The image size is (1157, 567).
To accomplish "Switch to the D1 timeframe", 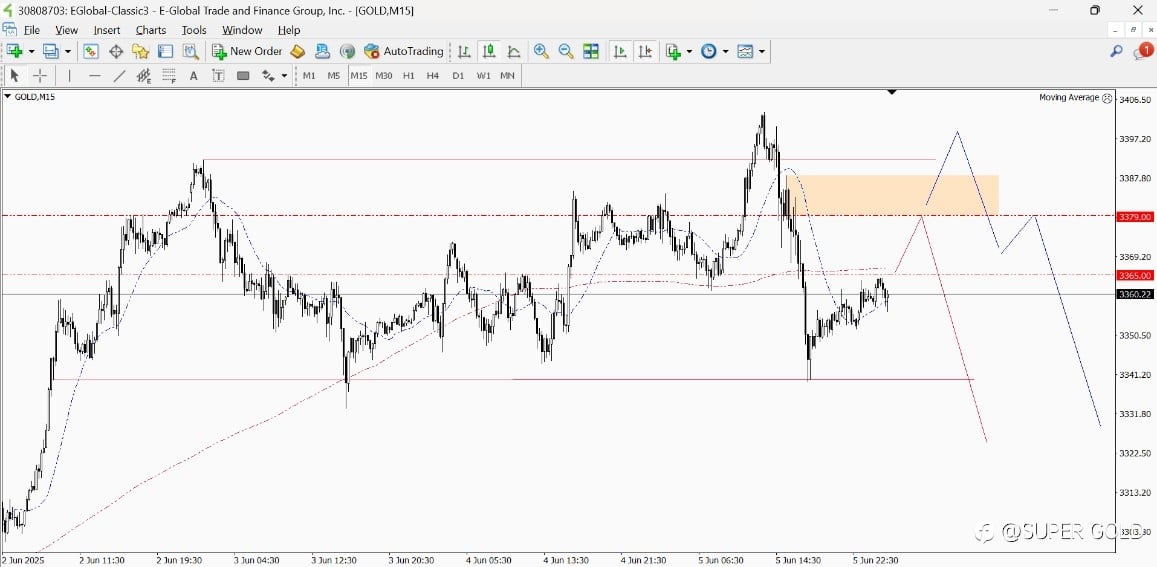I will [x=458, y=75].
